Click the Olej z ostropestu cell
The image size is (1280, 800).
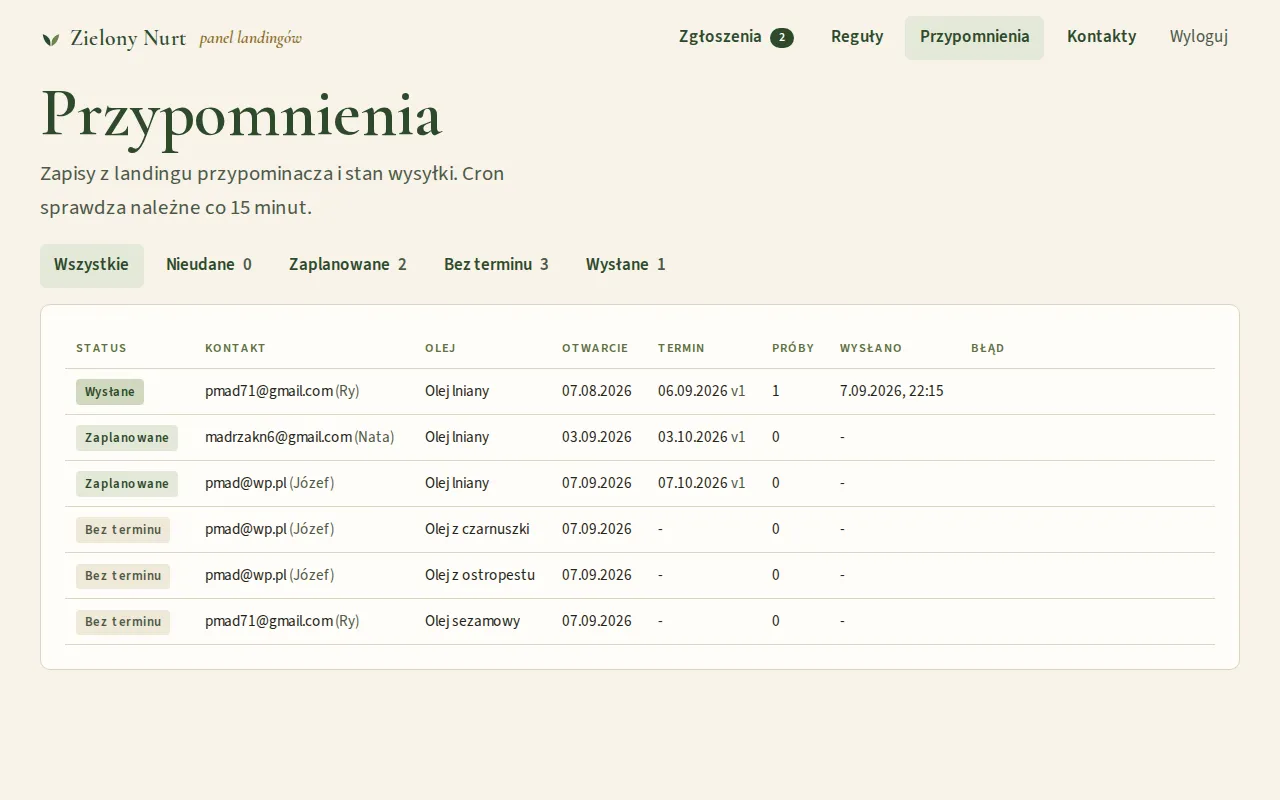[x=480, y=575]
